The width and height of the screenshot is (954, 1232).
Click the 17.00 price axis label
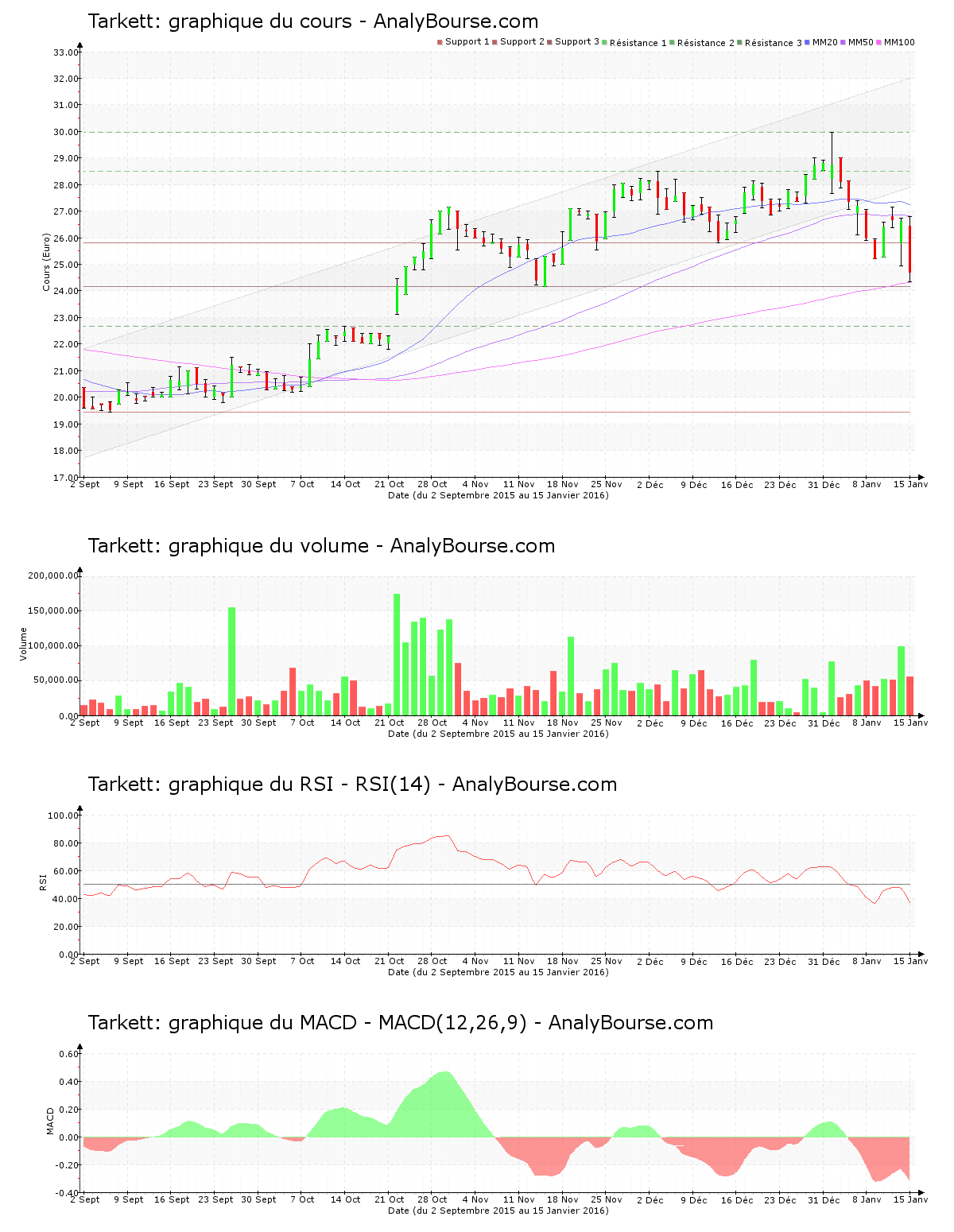66,478
